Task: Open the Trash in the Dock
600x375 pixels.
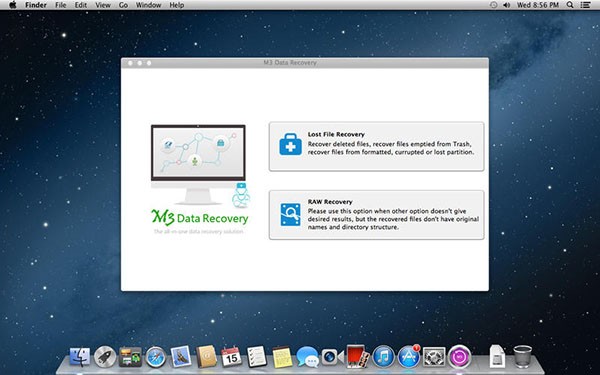Action: pos(522,357)
